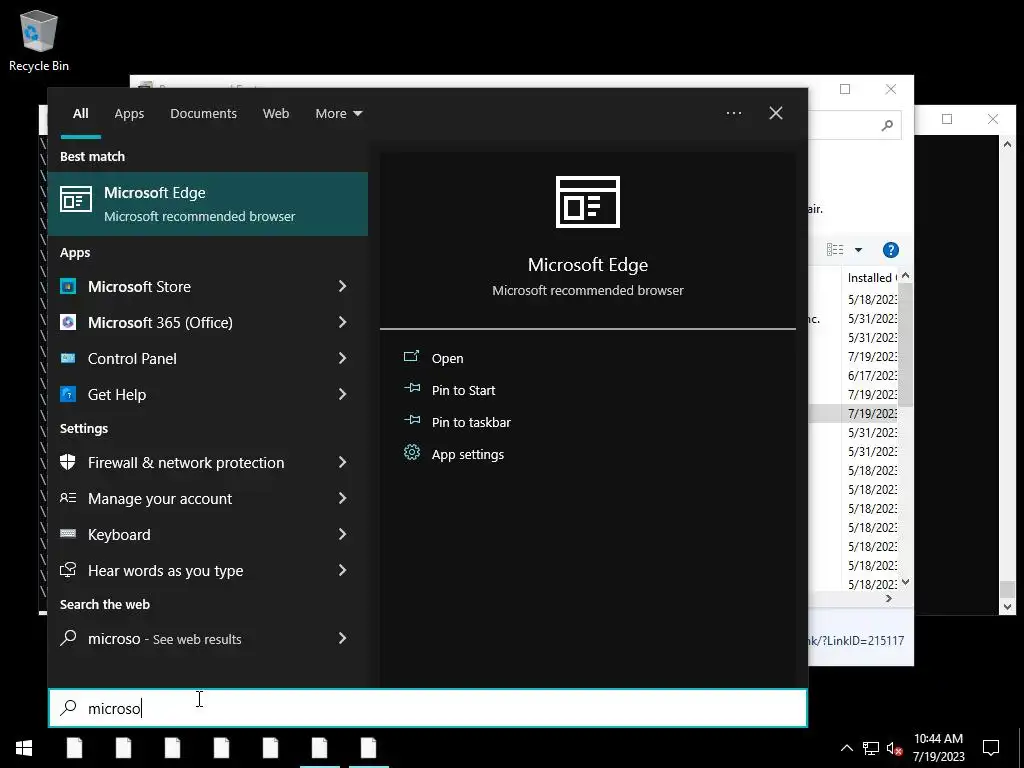This screenshot has width=1024, height=768.
Task: Click the help question mark in background window
Action: point(891,250)
